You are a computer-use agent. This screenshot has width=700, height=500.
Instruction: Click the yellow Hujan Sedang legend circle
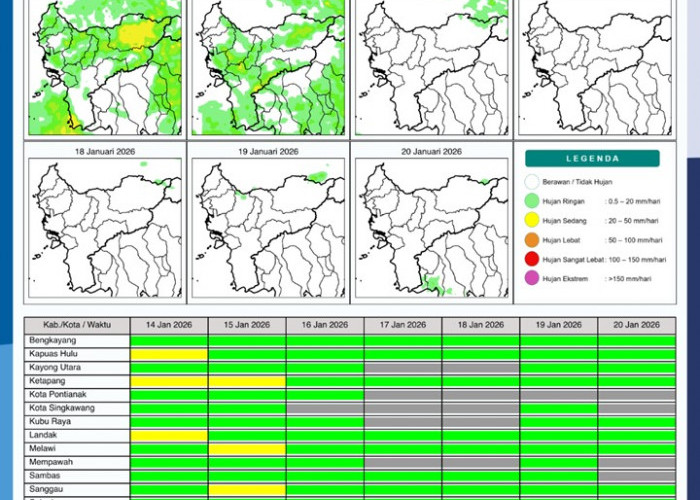pyautogui.click(x=531, y=220)
